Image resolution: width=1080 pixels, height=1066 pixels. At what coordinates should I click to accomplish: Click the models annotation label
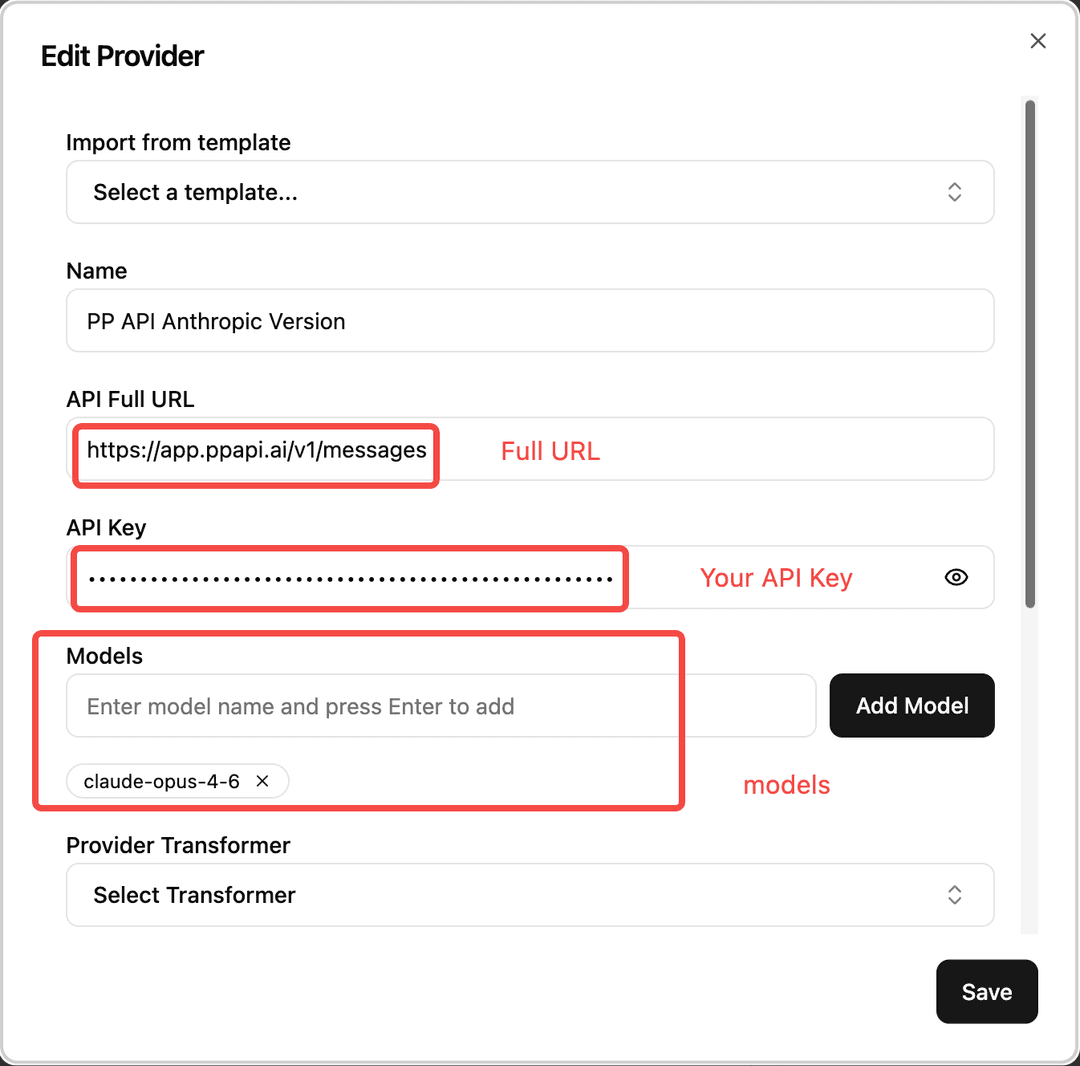[x=786, y=785]
